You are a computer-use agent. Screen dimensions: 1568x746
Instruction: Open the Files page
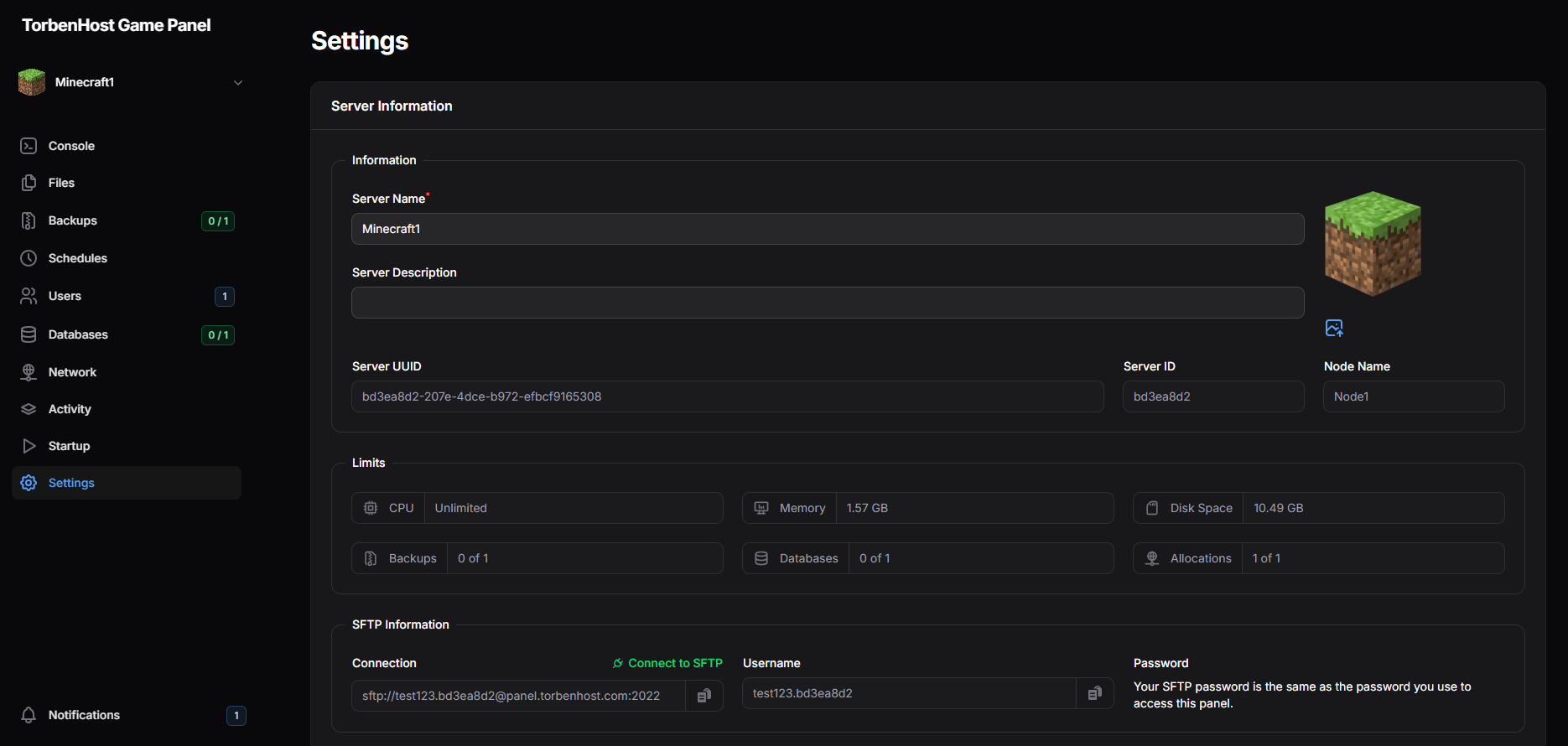tap(61, 183)
